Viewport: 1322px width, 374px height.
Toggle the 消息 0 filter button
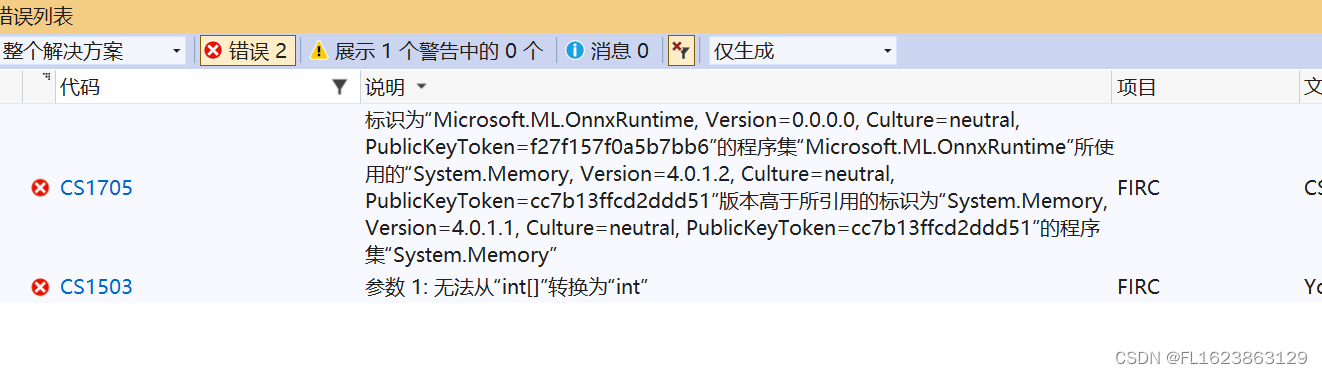607,50
